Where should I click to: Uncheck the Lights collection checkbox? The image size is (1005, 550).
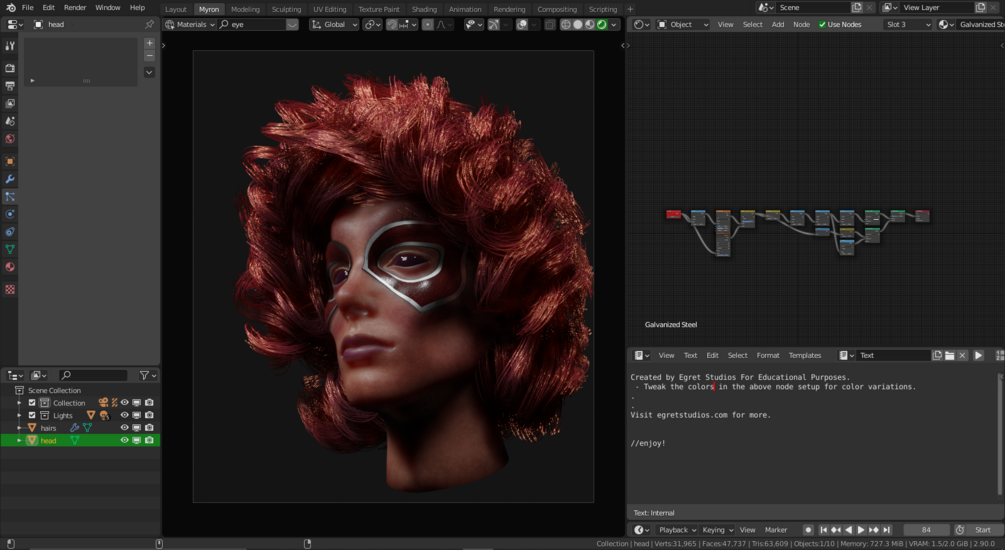point(32,415)
